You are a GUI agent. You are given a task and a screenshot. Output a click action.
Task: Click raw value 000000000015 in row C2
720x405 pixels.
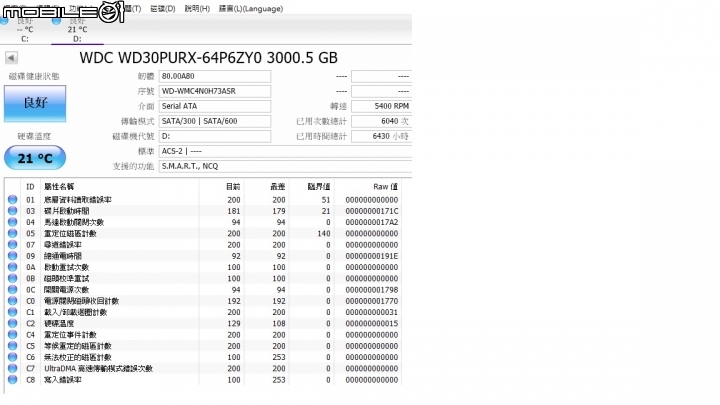(x=372, y=323)
